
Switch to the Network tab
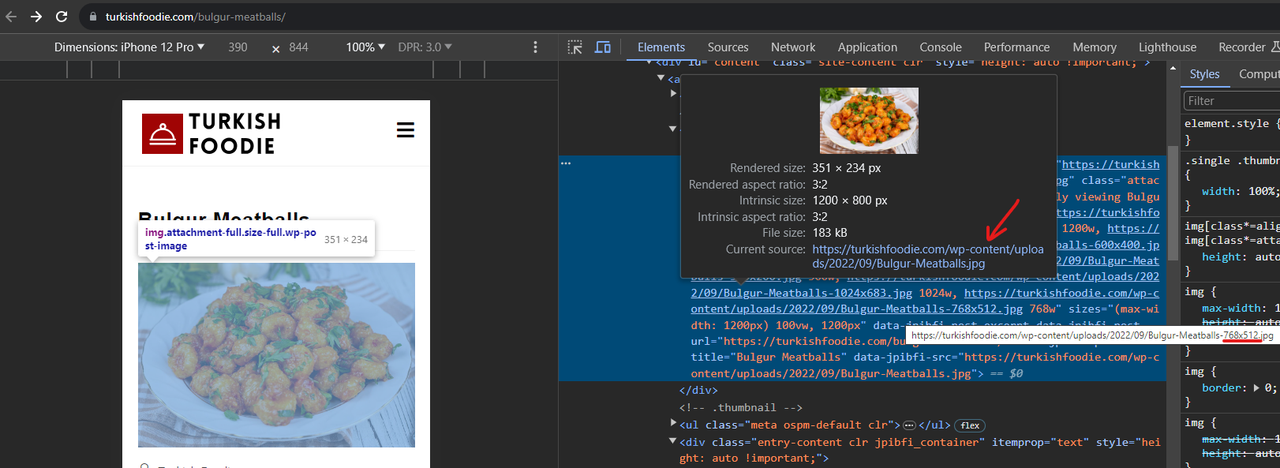[x=793, y=47]
